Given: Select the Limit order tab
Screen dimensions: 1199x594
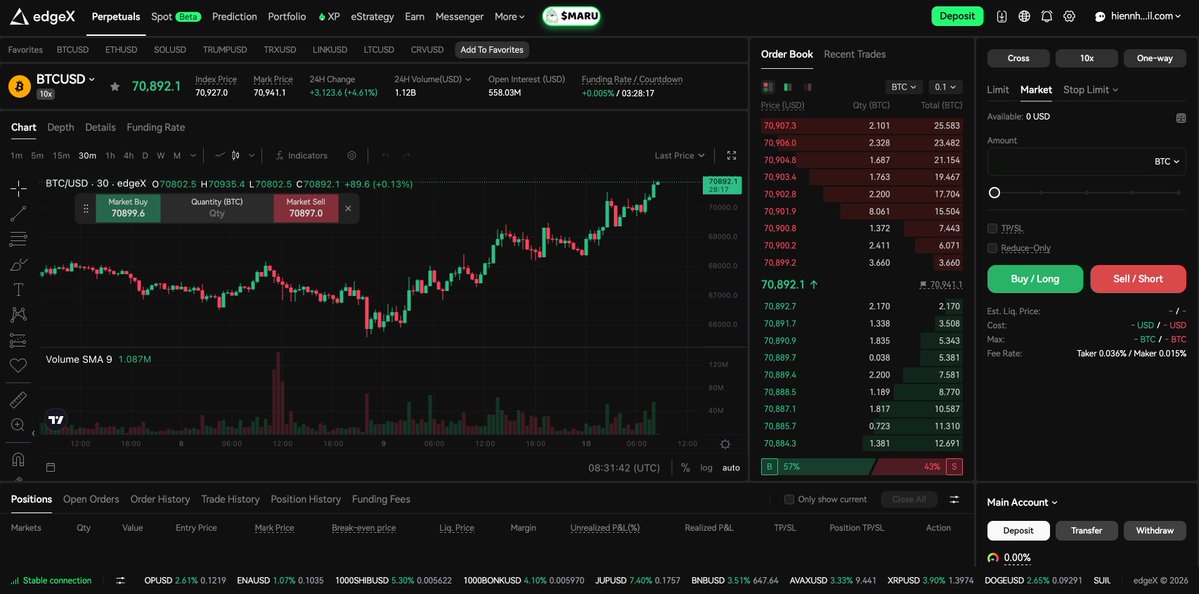Looking at the screenshot, I should [x=998, y=89].
